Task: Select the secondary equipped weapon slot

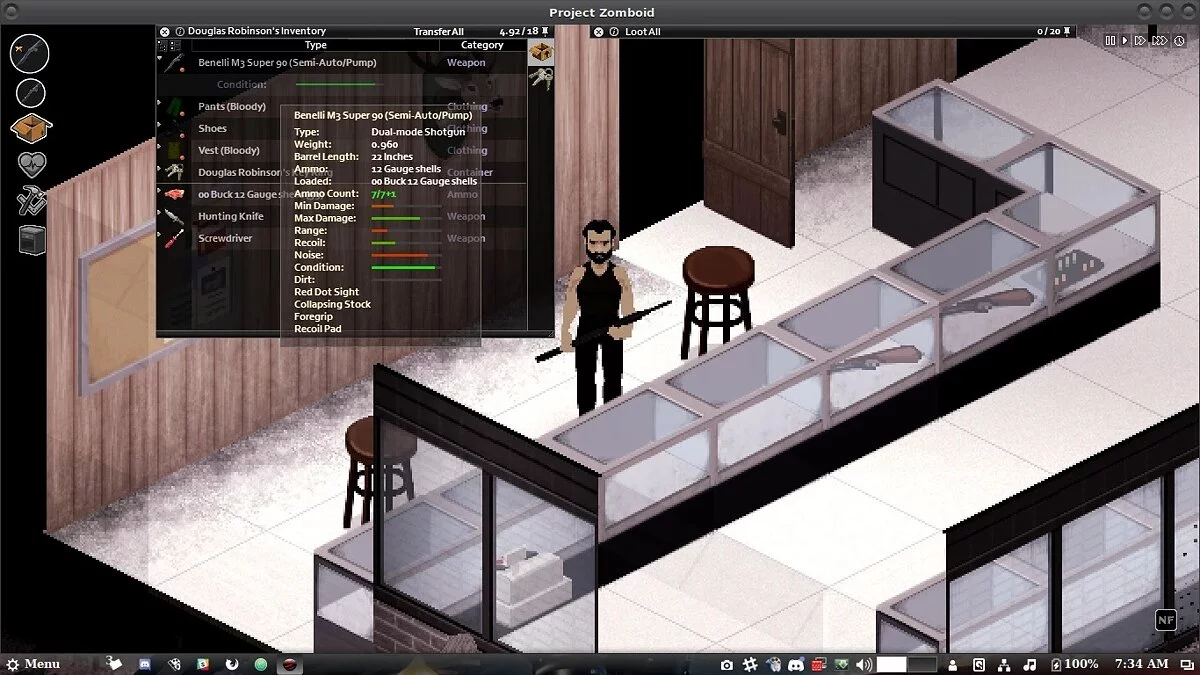Action: pos(30,93)
